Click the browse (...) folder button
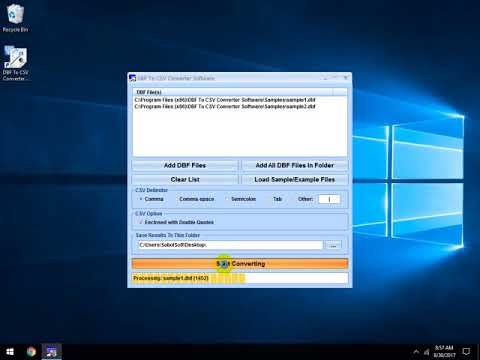The image size is (480, 360). (x=333, y=245)
